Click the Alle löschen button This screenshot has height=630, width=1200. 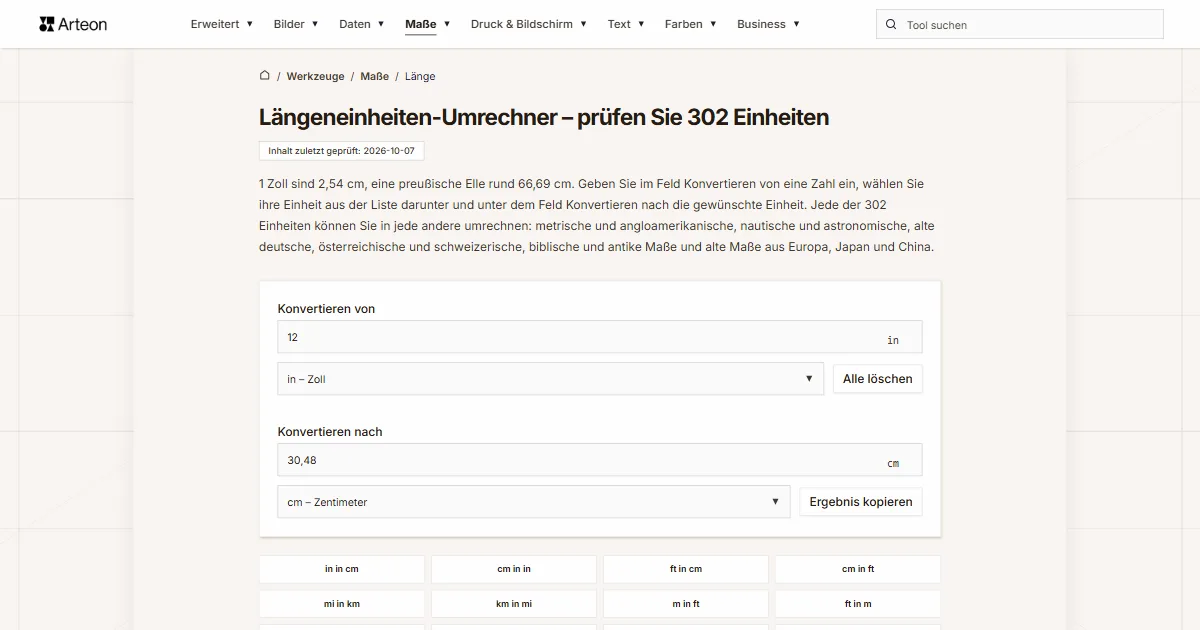pyautogui.click(x=878, y=379)
